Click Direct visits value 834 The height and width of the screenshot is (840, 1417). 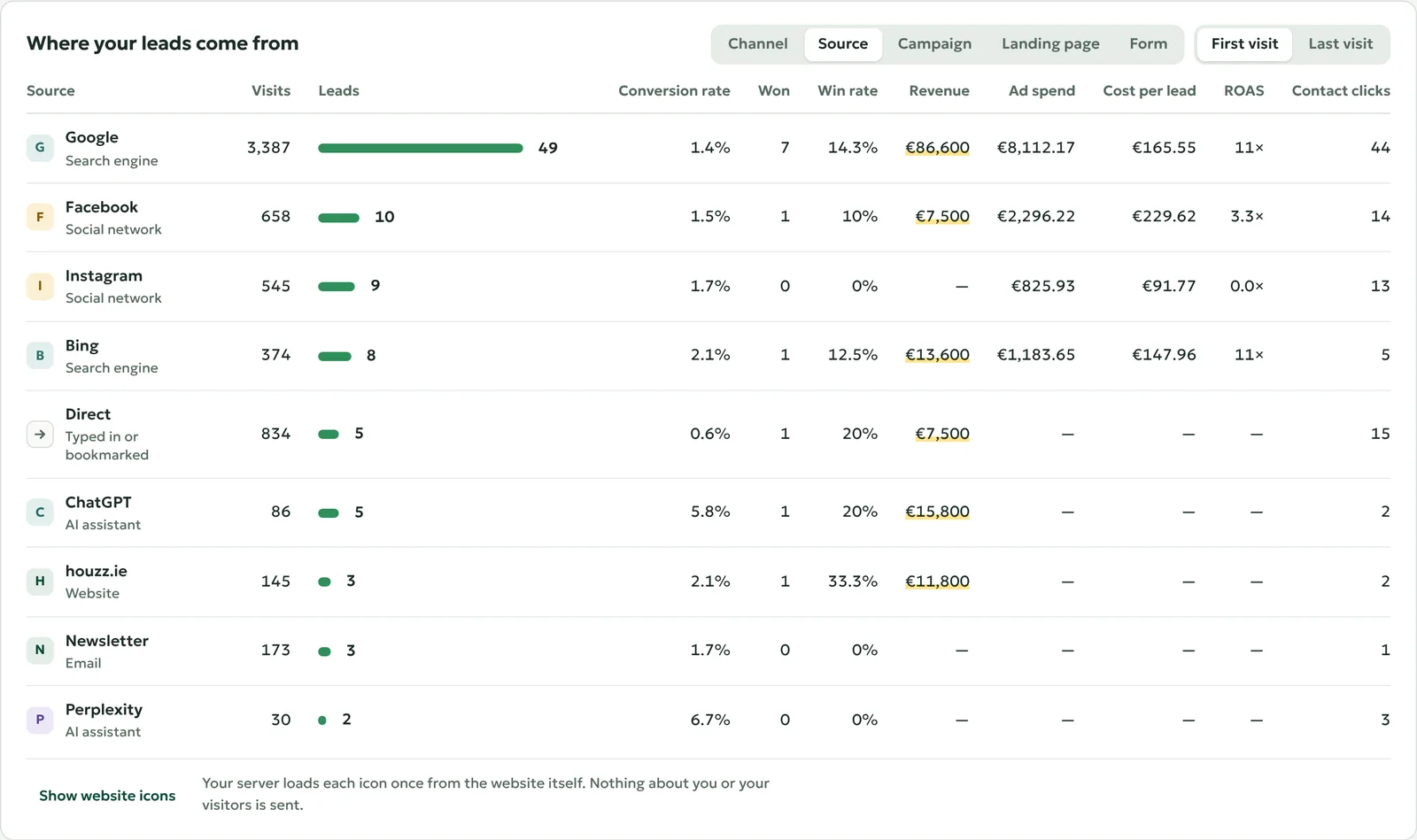click(275, 434)
